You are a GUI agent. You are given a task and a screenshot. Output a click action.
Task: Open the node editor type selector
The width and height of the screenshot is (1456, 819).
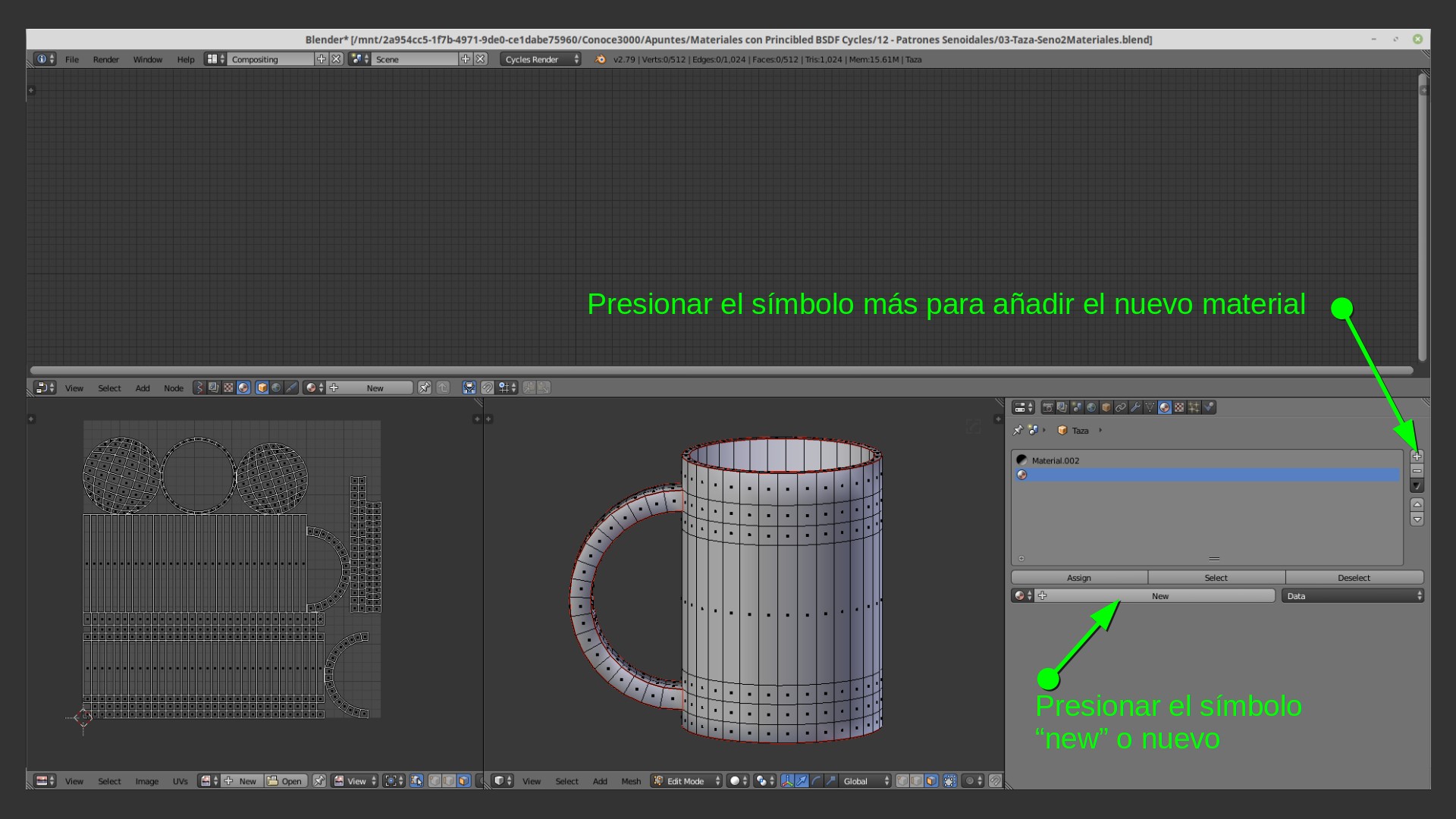coord(45,388)
